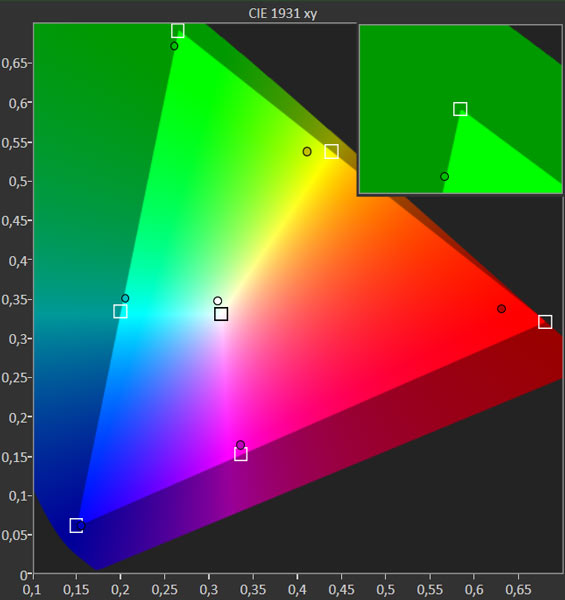Click the 0,3 label on horizontal axis
565x600 pixels.
coord(208,590)
